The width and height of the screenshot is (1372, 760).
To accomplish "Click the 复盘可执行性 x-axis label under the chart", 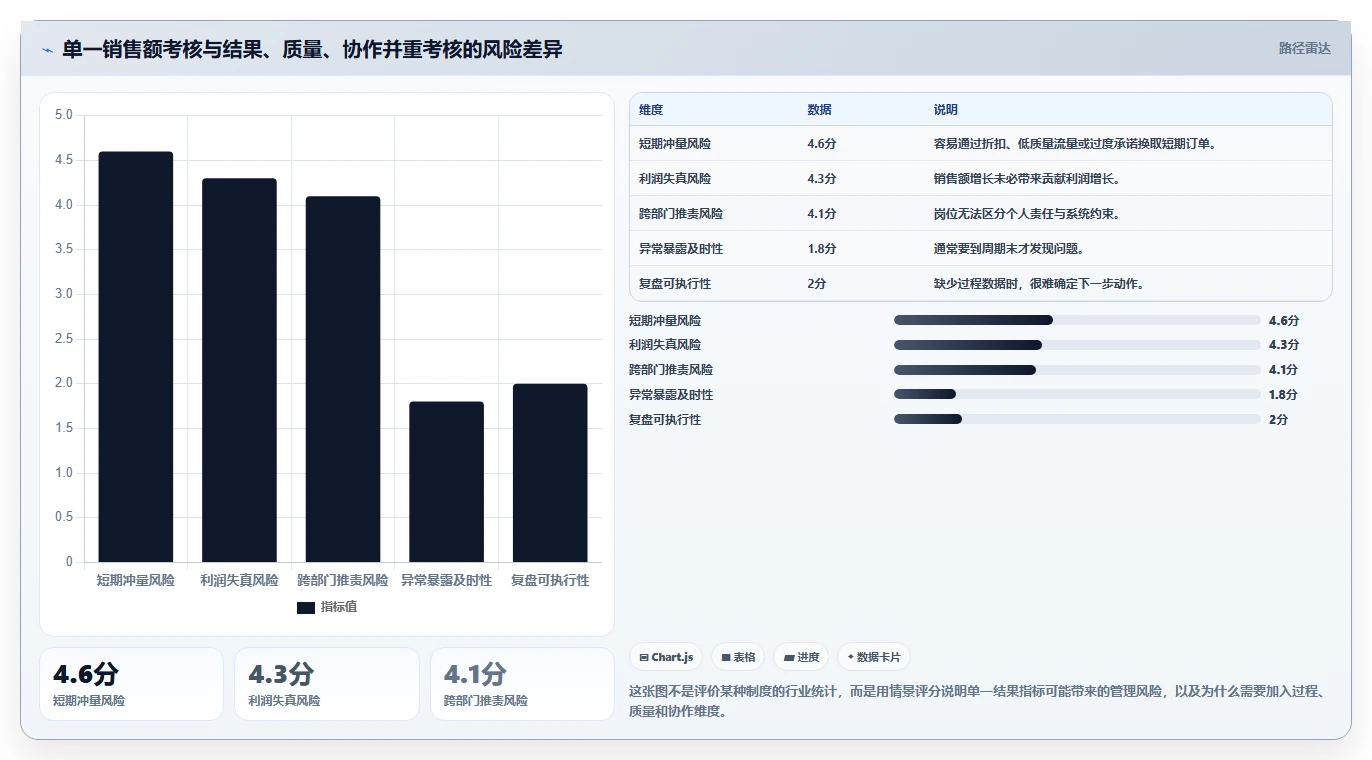I will point(550,580).
